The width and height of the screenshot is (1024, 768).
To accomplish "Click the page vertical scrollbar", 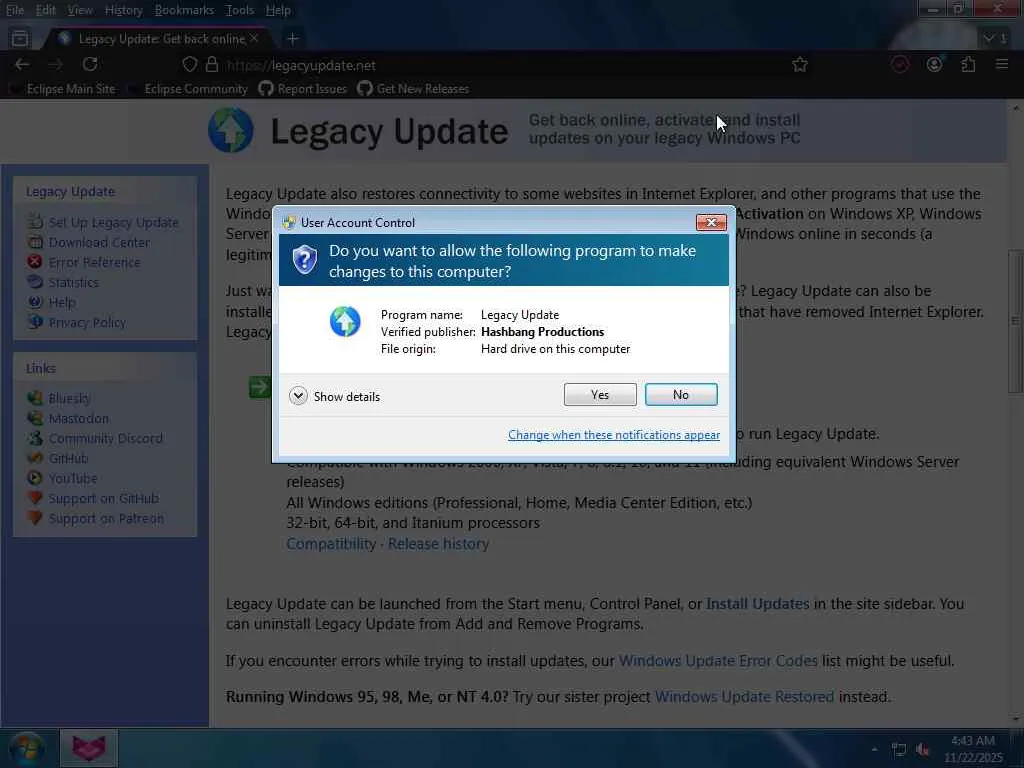I will pos(1016,320).
